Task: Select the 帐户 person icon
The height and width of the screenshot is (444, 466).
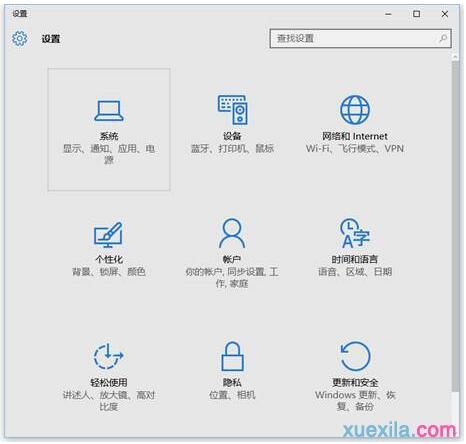Action: coord(232,233)
